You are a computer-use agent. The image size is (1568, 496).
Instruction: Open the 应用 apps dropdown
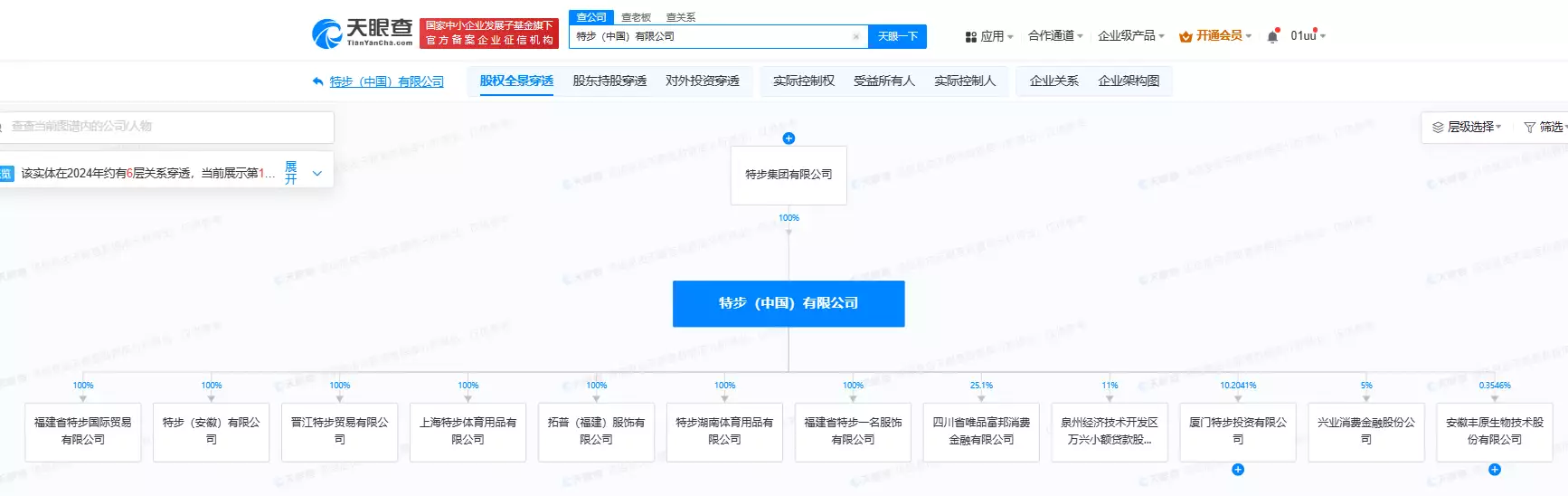point(989,36)
